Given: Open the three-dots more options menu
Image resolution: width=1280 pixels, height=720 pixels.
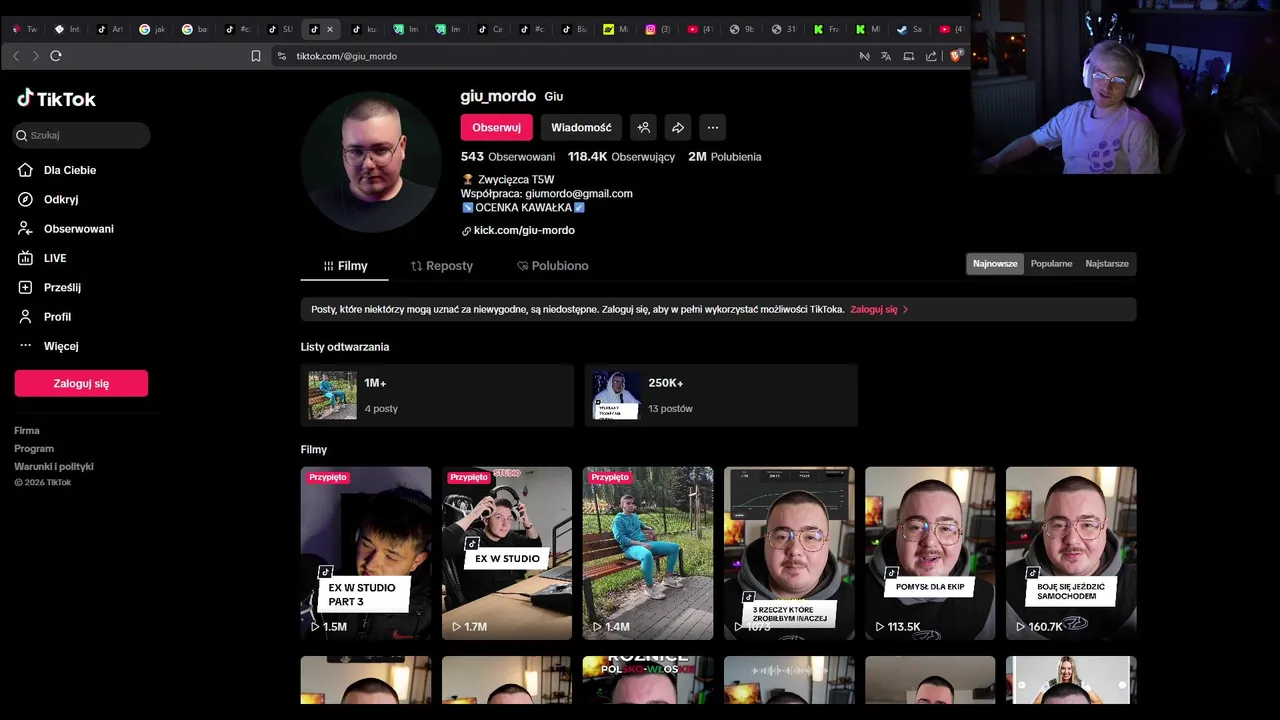Looking at the screenshot, I should 712,127.
